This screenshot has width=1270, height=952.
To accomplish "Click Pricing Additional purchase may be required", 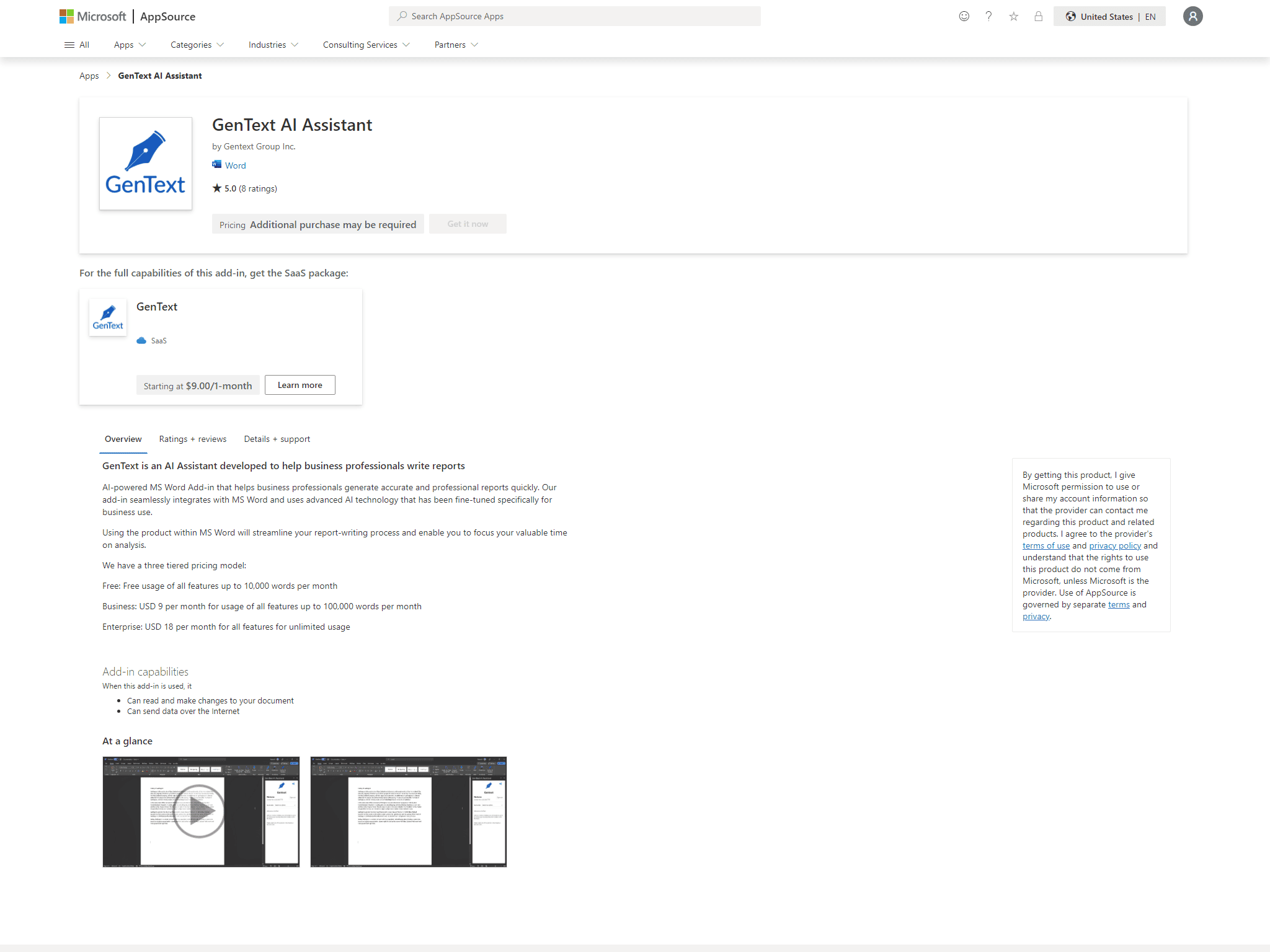I will [x=317, y=224].
